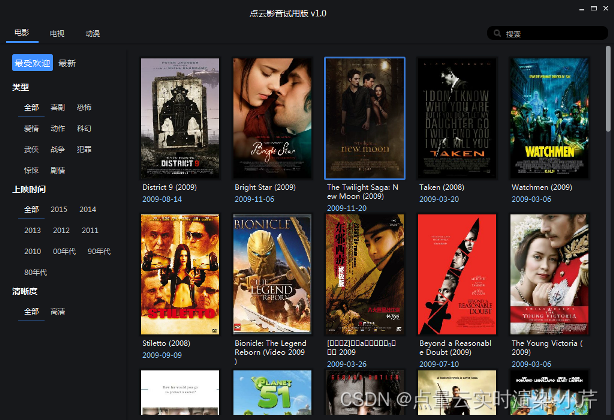Filter by 剧情 genre
Image resolution: width=614 pixels, height=420 pixels.
coord(58,170)
